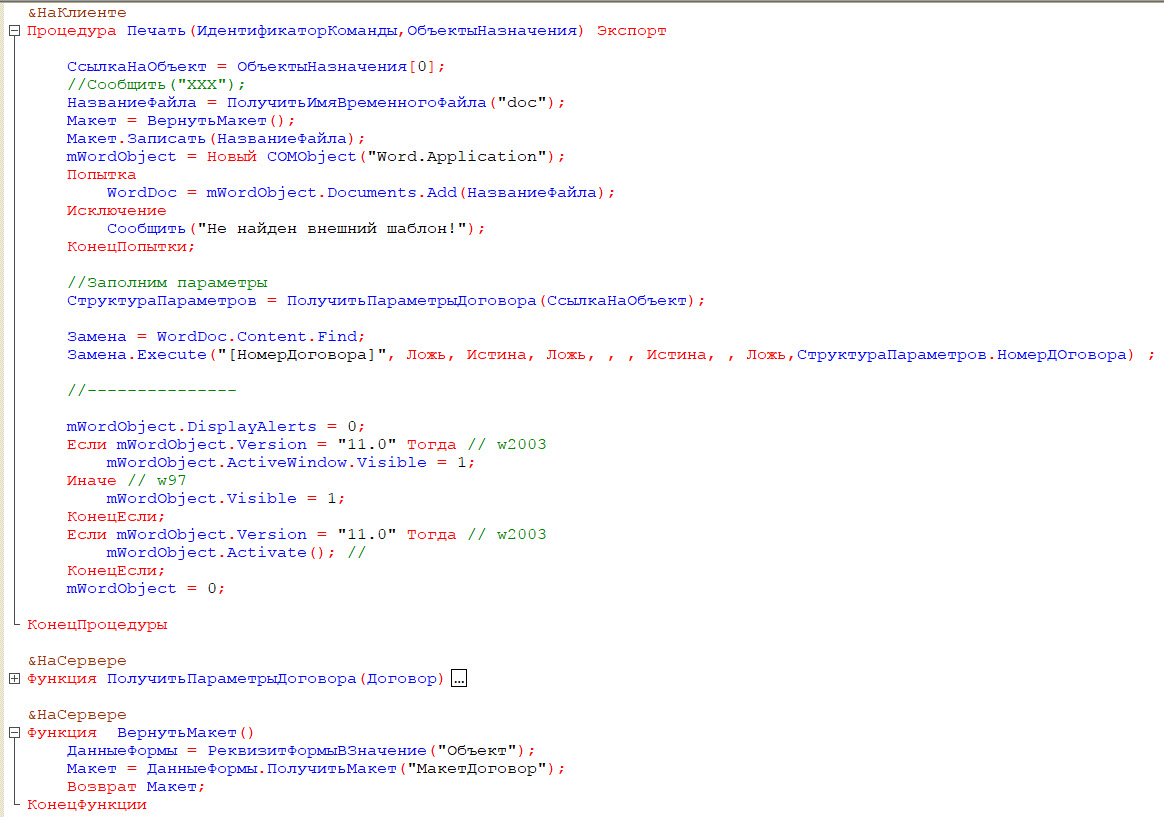Screen dimensions: 1164x817
Task: Click the ellipsis box after ПолучитьПараметрыДоговора(Договор)
Action: click(x=459, y=679)
